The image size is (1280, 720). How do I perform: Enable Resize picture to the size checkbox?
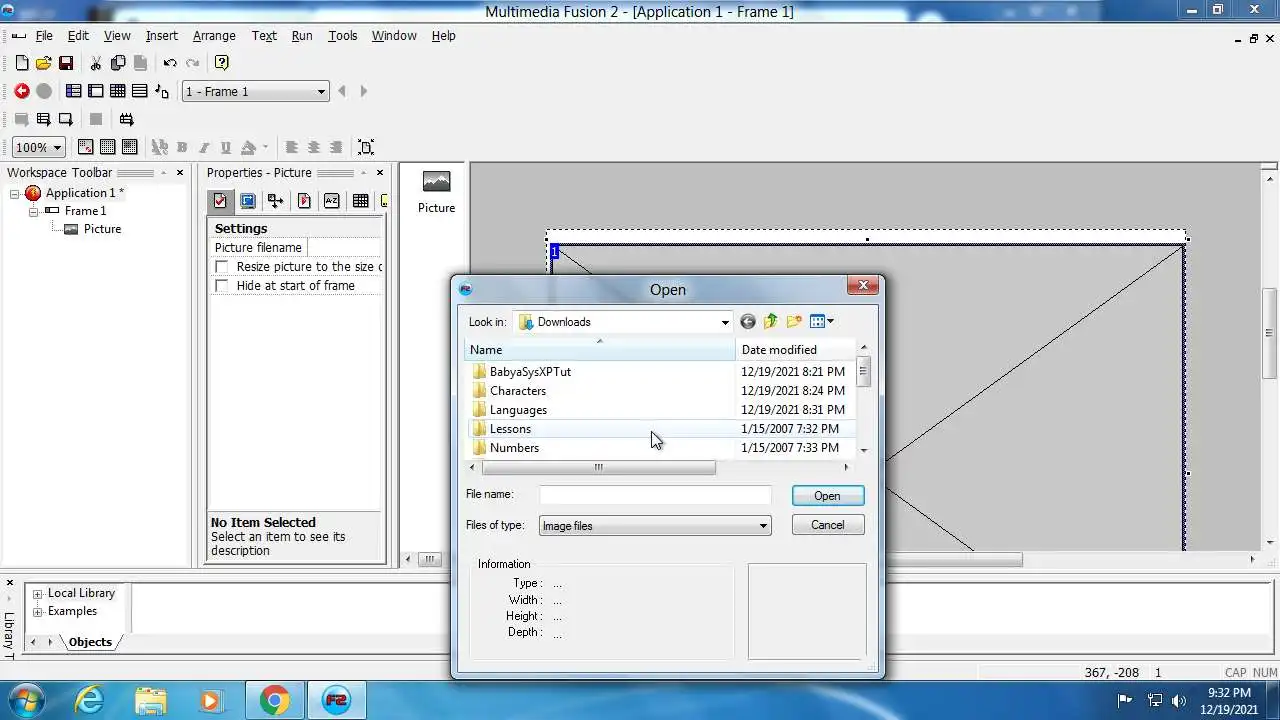coord(222,267)
